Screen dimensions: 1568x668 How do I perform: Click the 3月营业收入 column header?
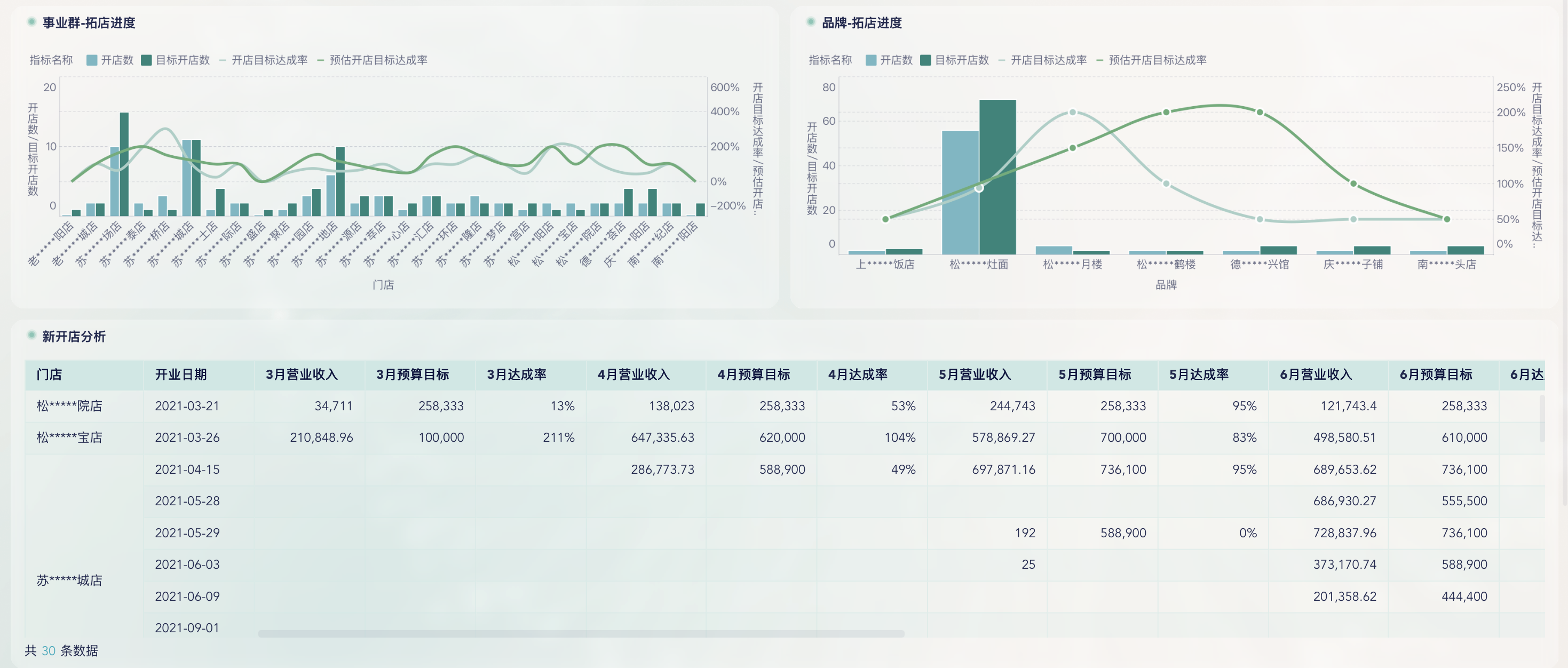(302, 375)
